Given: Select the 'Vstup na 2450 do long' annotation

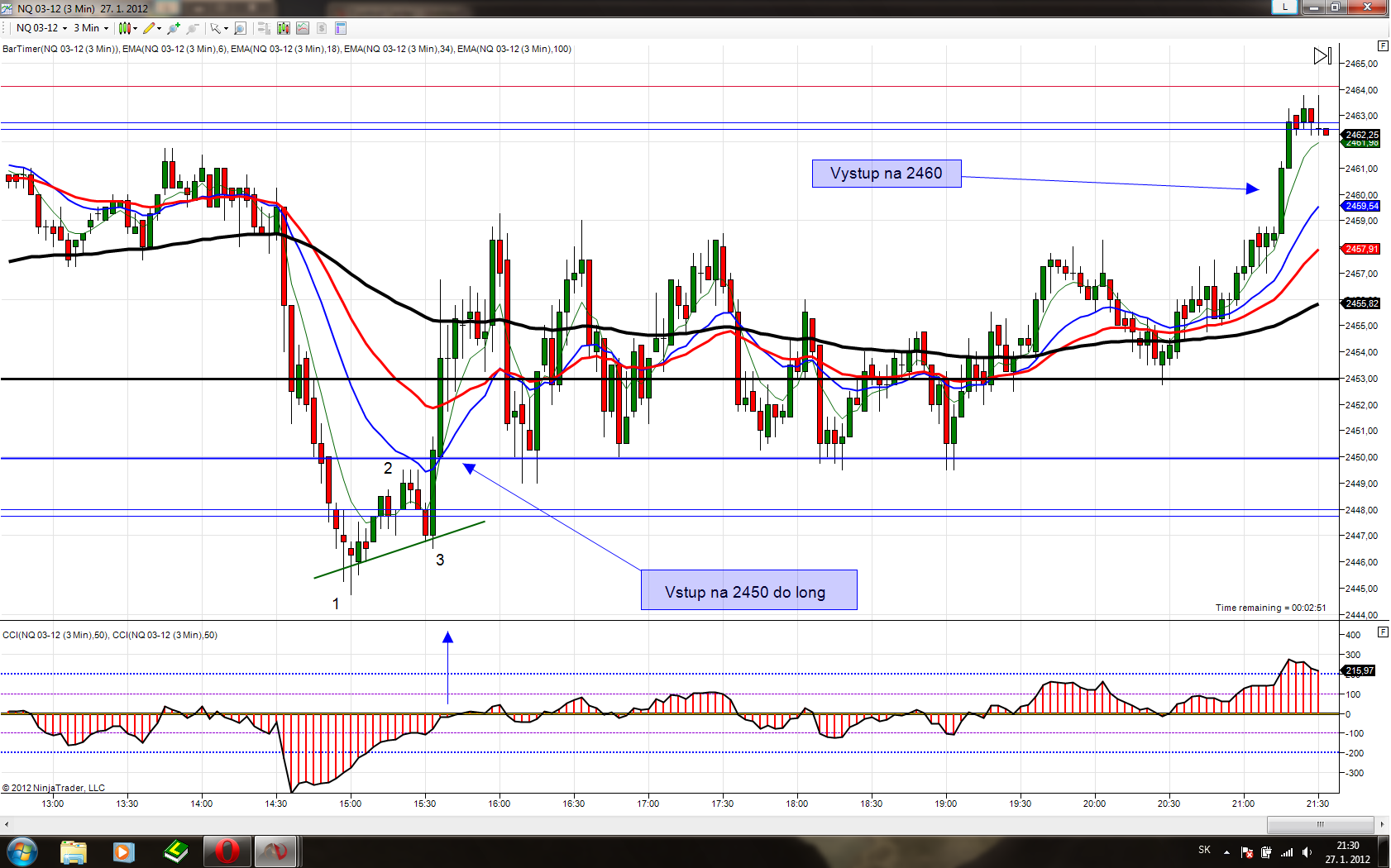Looking at the screenshot, I should click(x=749, y=590).
